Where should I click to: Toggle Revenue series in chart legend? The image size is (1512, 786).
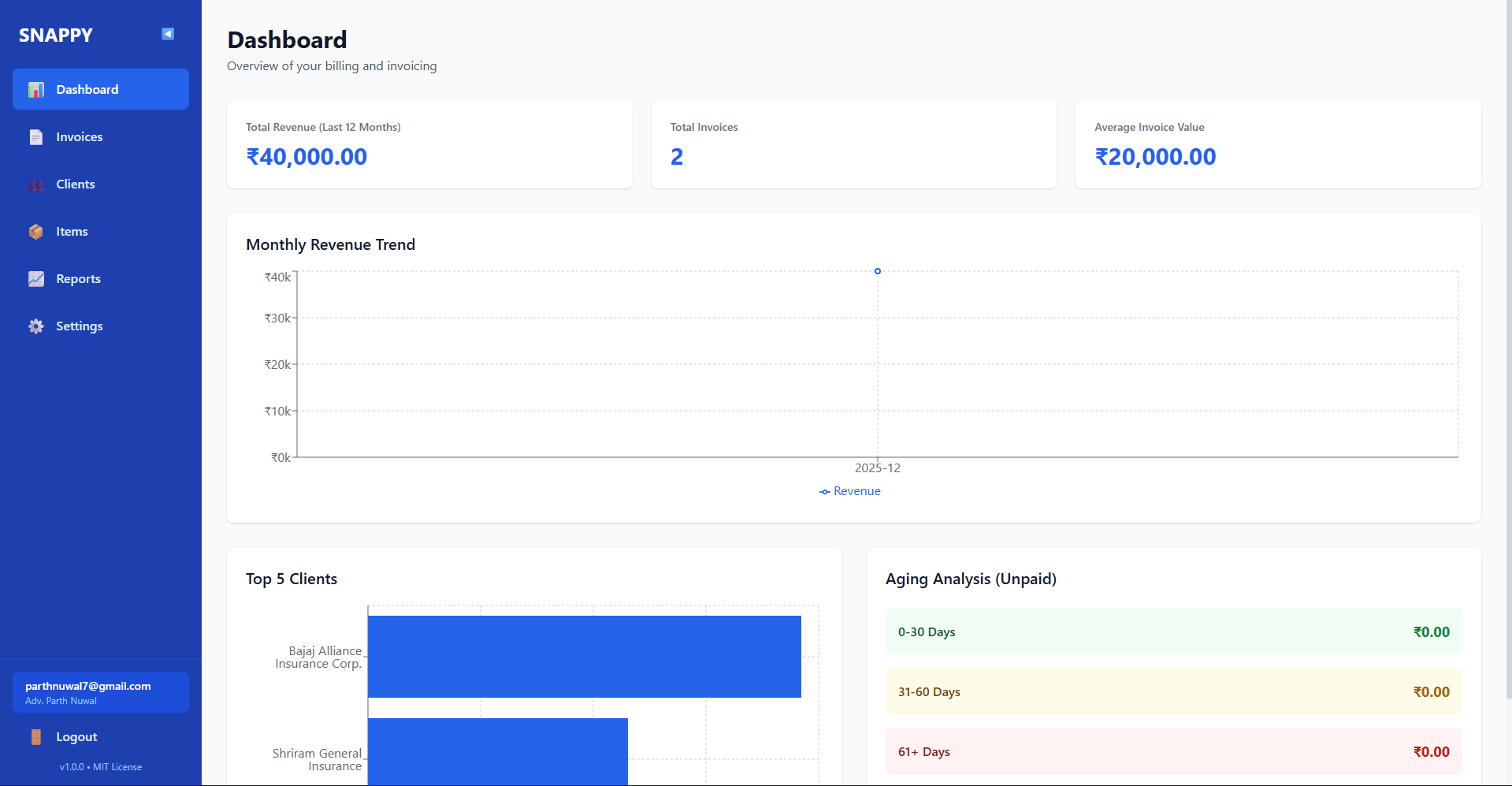click(x=850, y=491)
